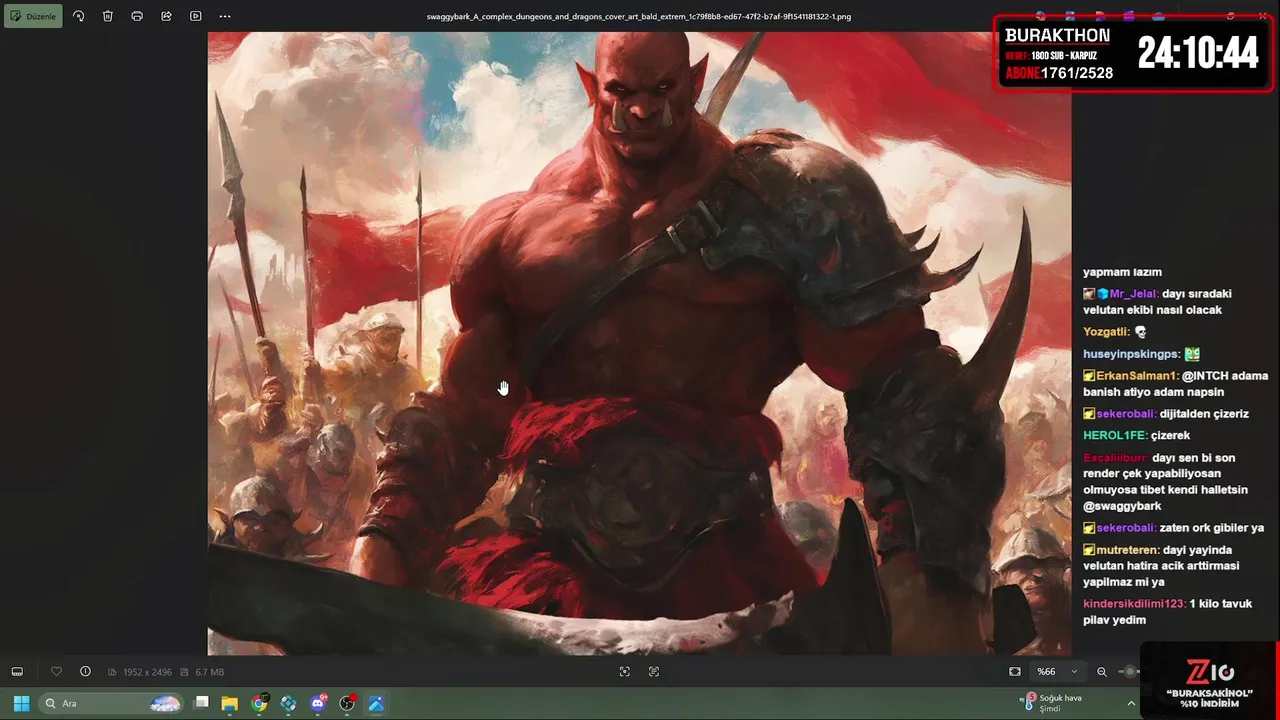Click the scan text icon in status bar
The width and height of the screenshot is (1280, 720).
coord(654,672)
